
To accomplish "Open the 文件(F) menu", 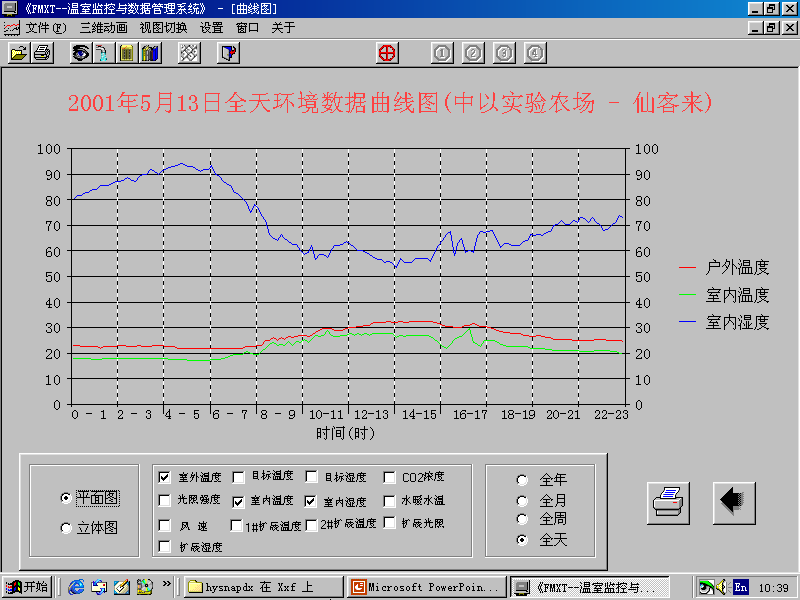I will click(46, 28).
